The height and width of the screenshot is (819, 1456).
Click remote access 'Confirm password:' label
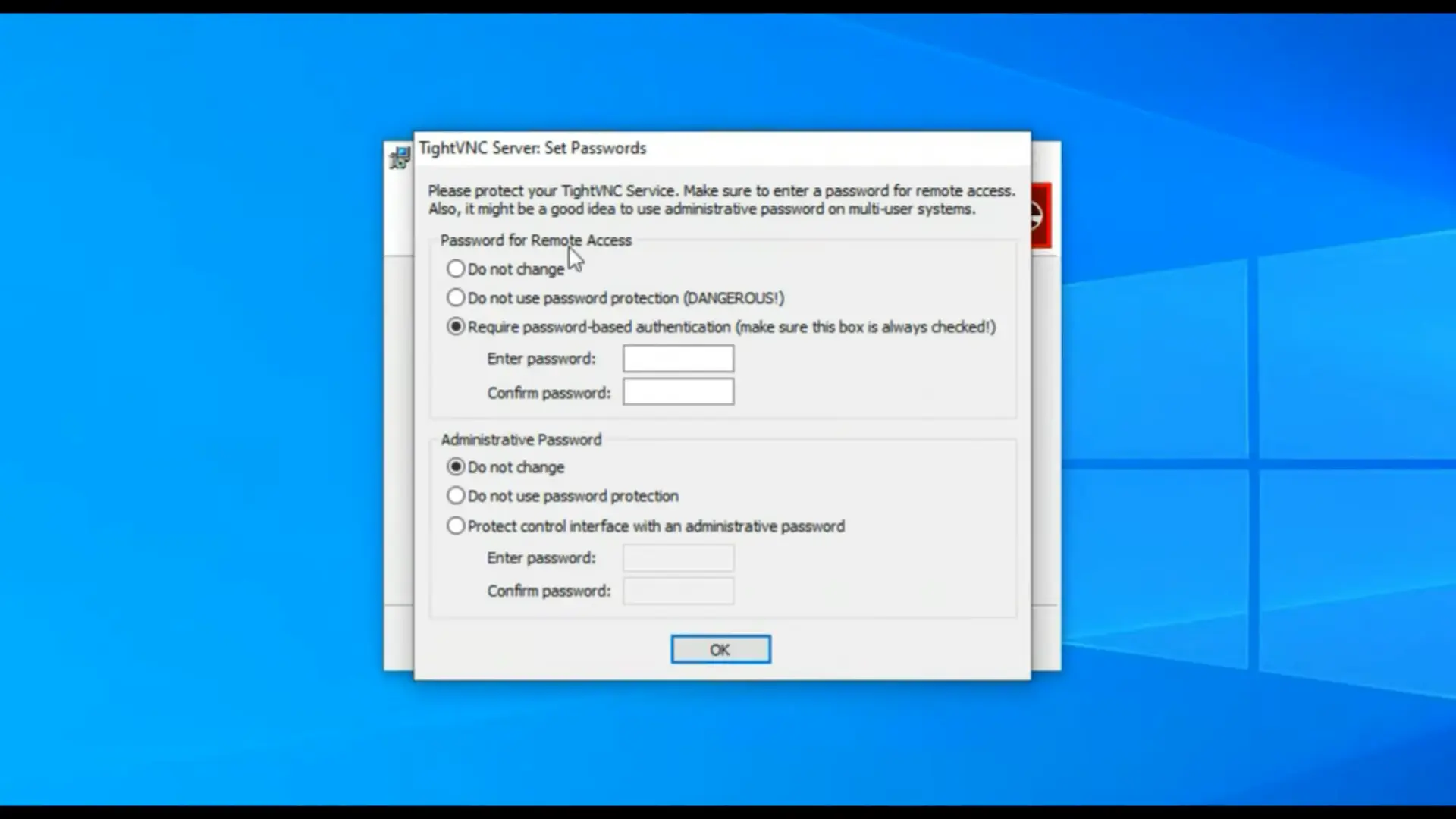coord(549,393)
